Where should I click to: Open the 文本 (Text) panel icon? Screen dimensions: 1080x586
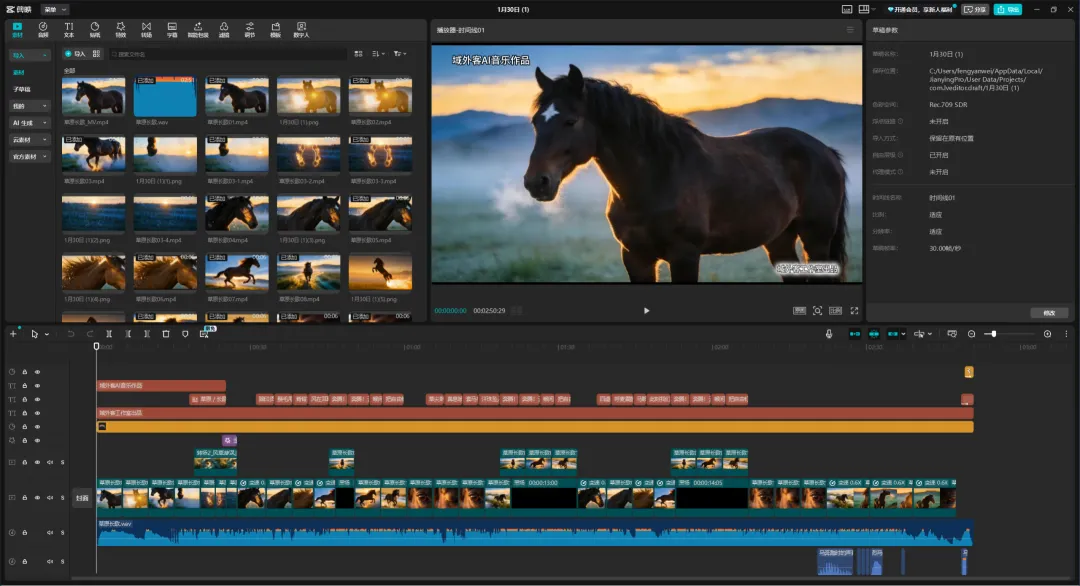tap(69, 29)
